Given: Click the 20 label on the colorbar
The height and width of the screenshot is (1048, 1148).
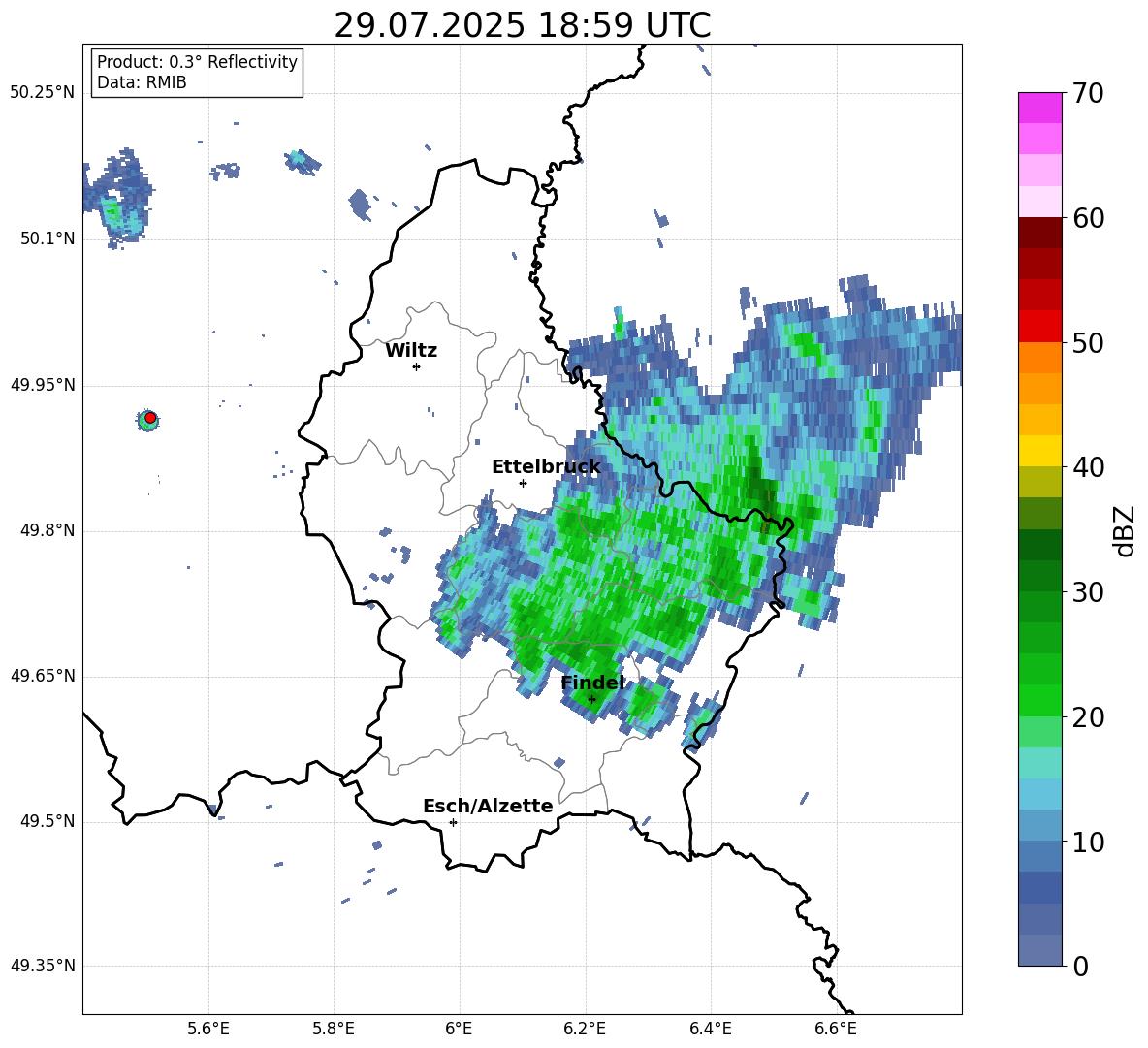Looking at the screenshot, I should point(1088,717).
